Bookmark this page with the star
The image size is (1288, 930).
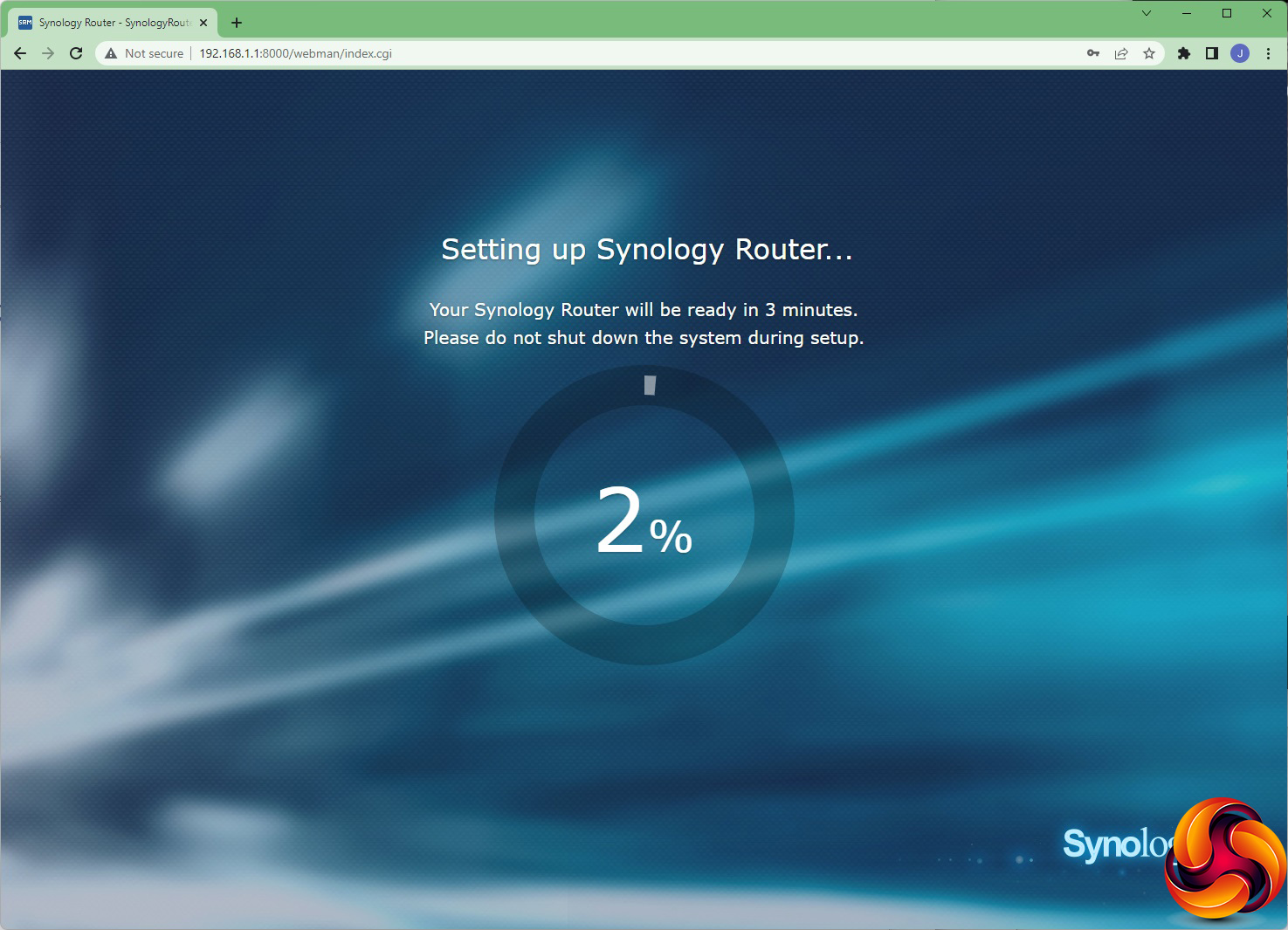coord(1149,53)
